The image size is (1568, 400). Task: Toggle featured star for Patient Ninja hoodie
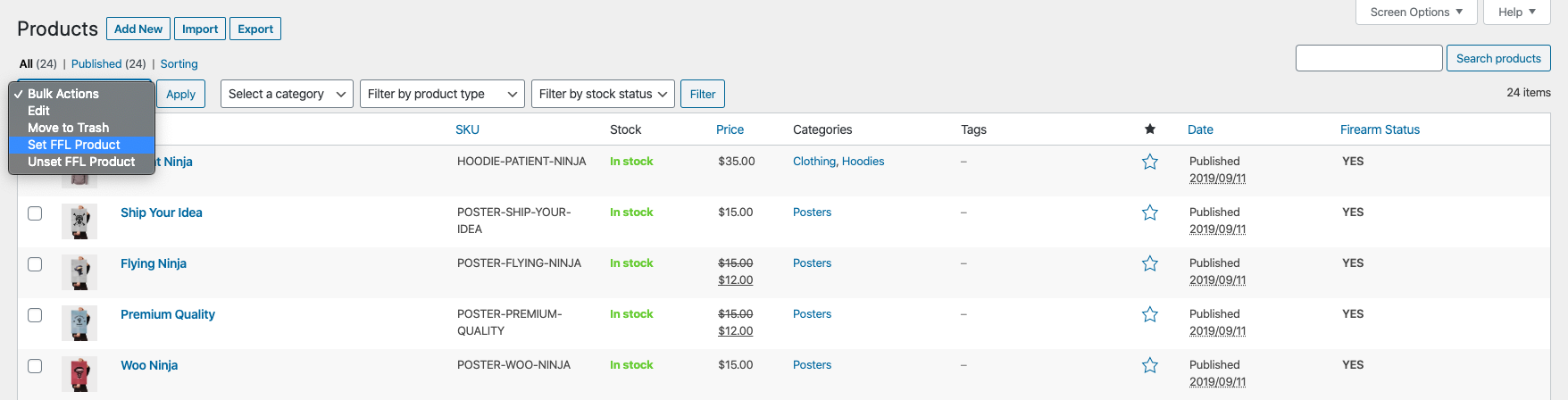1150,162
